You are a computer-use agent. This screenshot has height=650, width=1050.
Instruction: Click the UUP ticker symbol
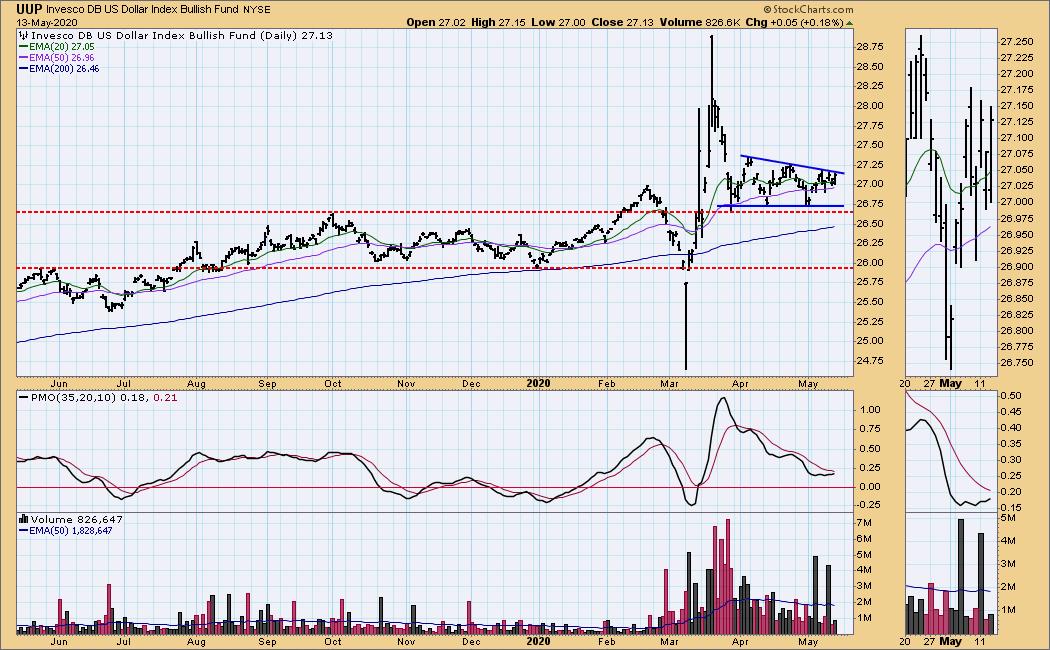(x=29, y=9)
